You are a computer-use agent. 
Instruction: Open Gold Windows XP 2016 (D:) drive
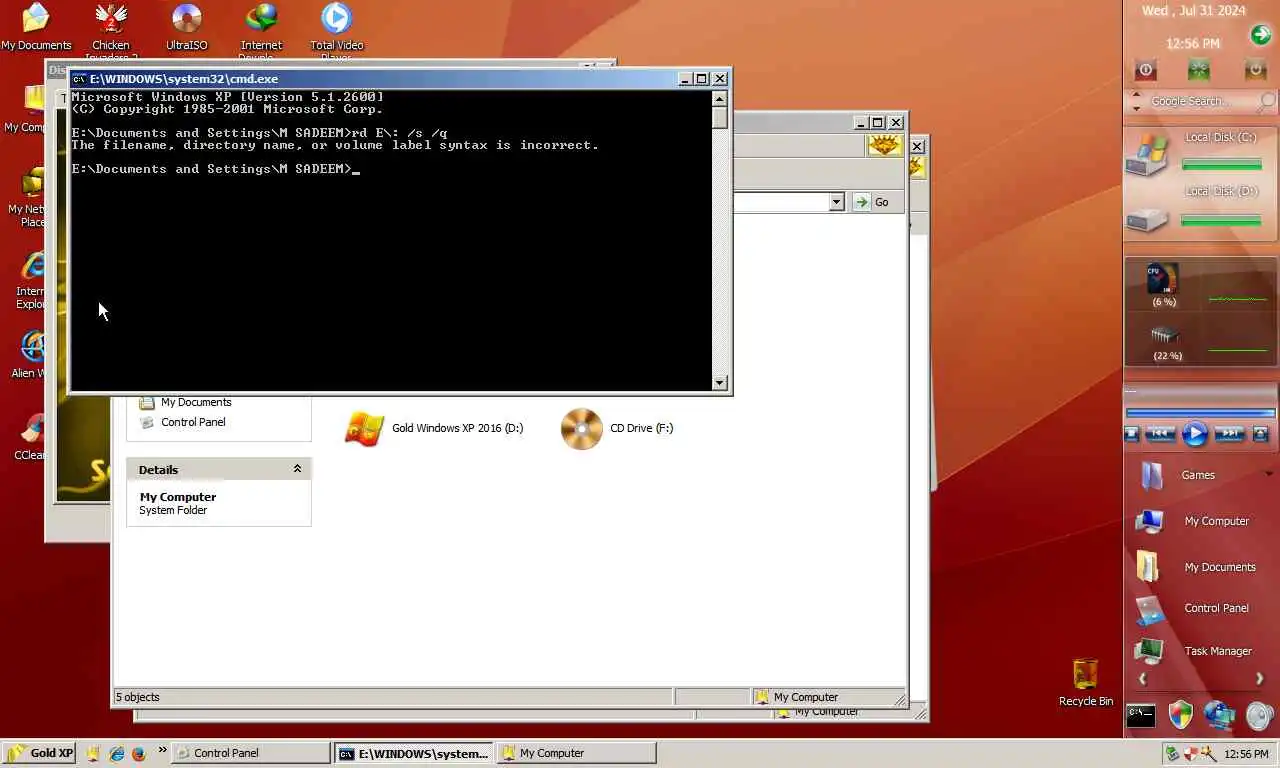(x=434, y=428)
